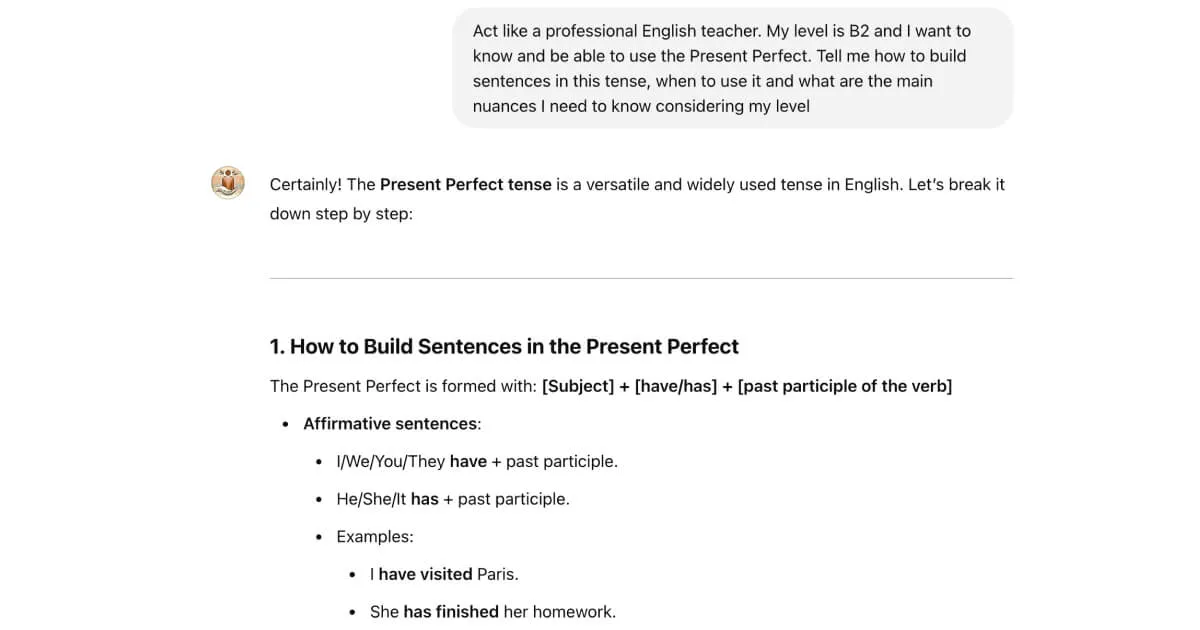Click the horizontal divider line
Screen dimensions: 1200x630
(641, 278)
